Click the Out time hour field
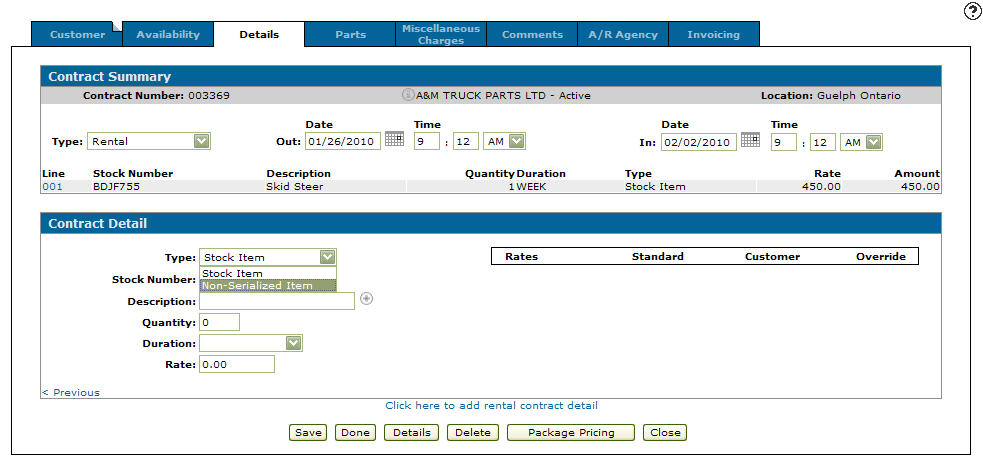 click(427, 142)
